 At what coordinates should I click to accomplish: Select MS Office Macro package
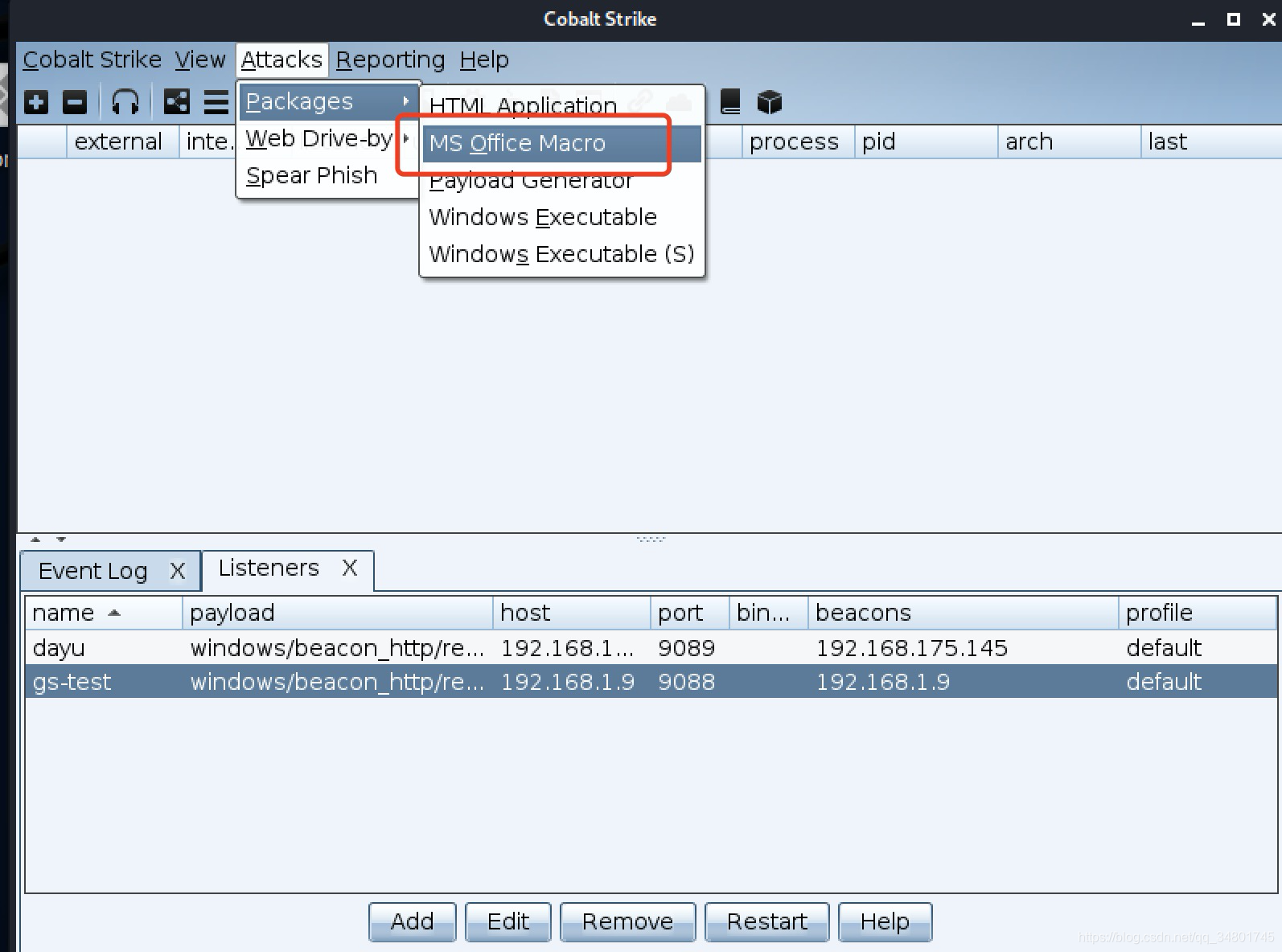click(562, 143)
